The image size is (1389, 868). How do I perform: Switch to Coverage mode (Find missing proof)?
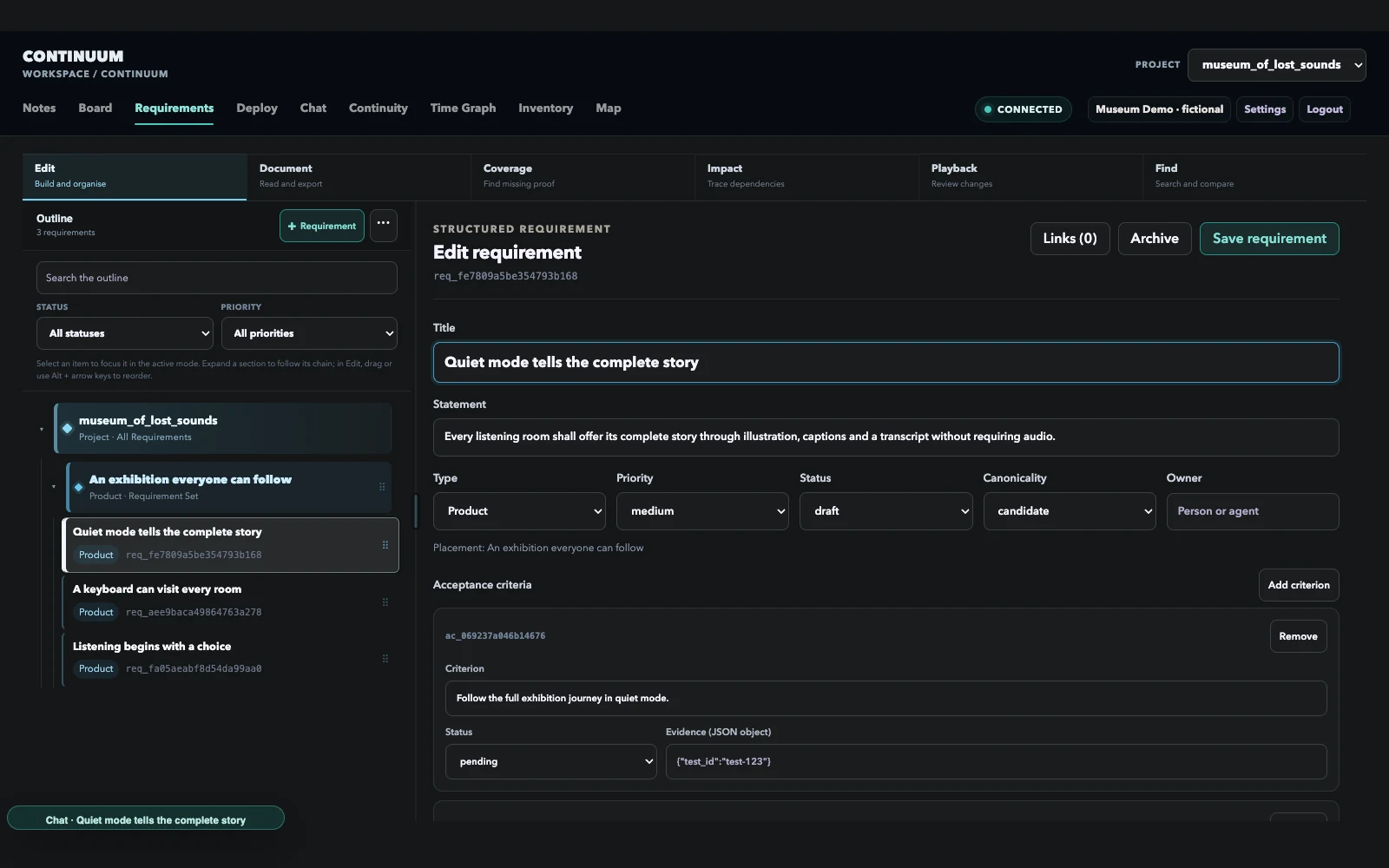[x=583, y=176]
